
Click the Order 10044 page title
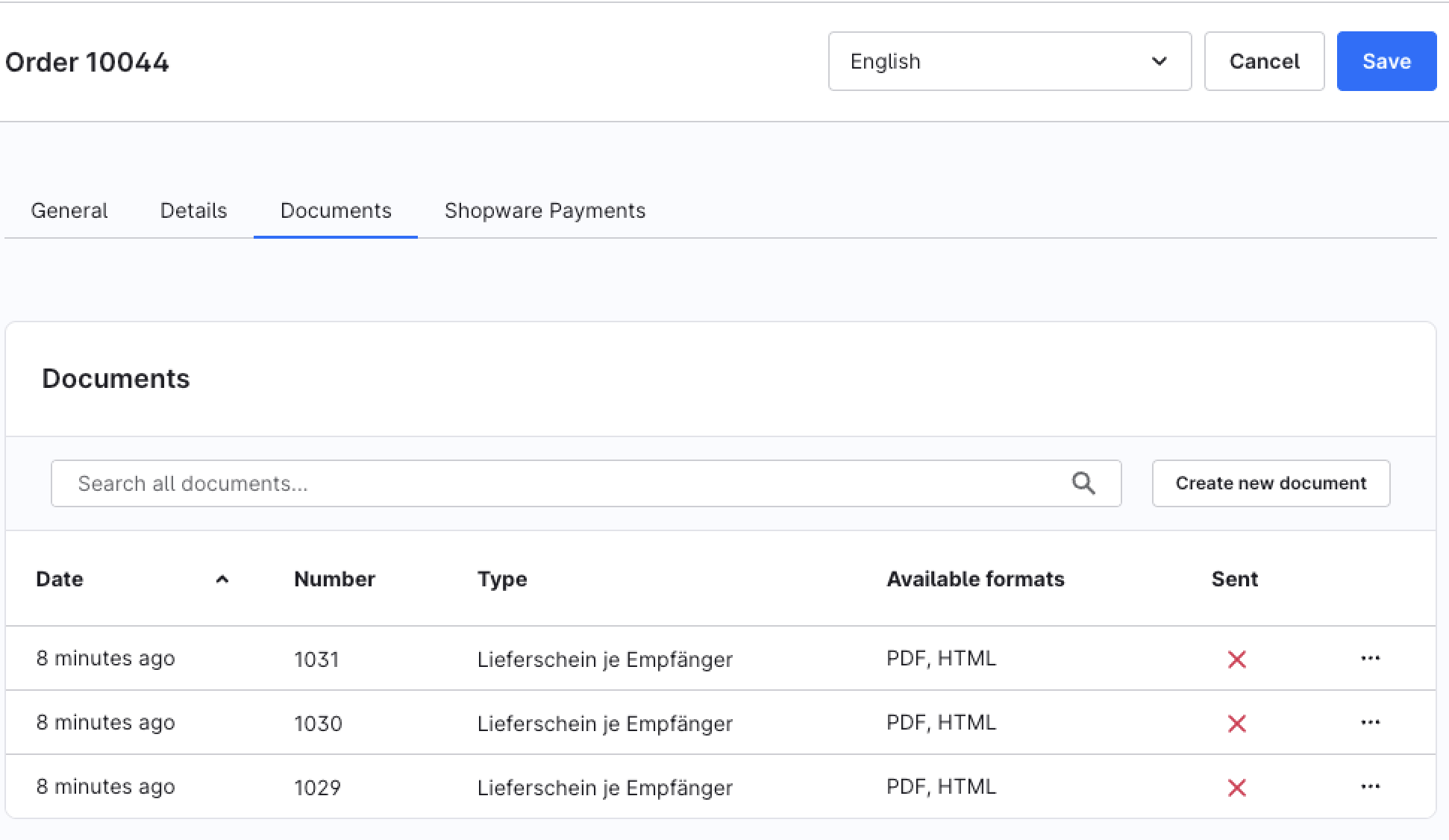click(x=87, y=62)
